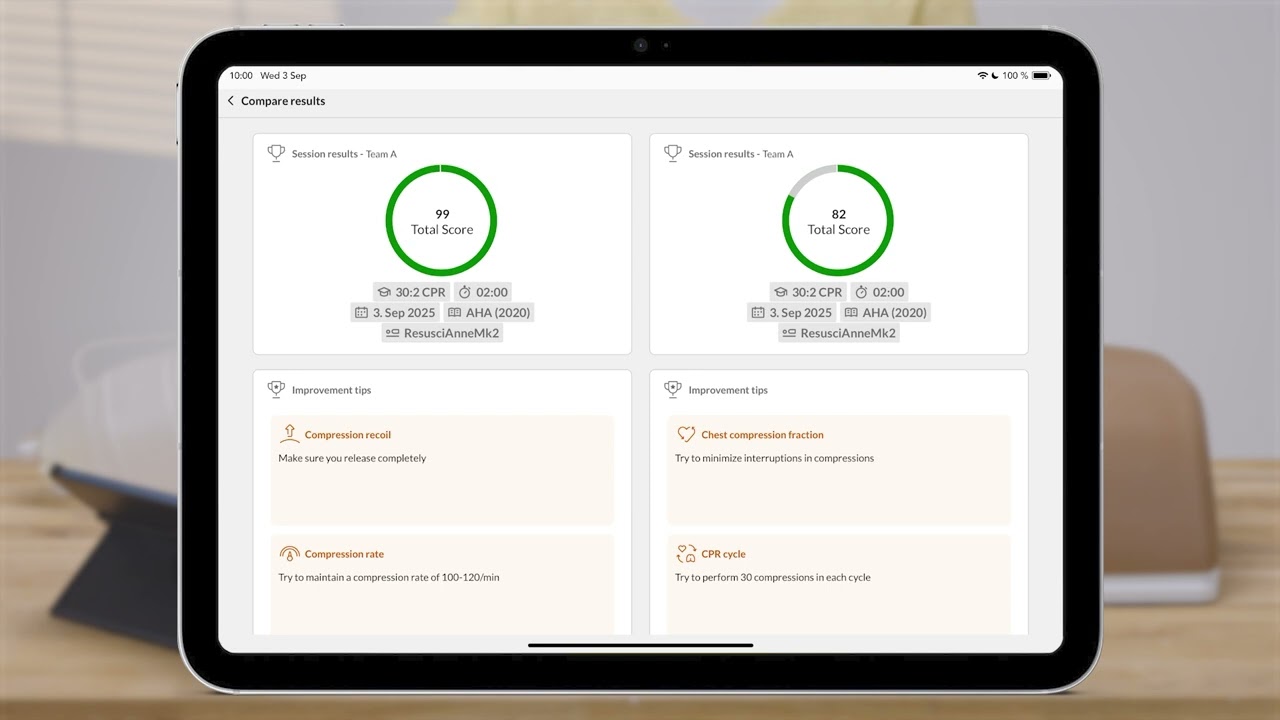Click the right Improvement tips heading text
The width and height of the screenshot is (1280, 720).
coord(728,390)
